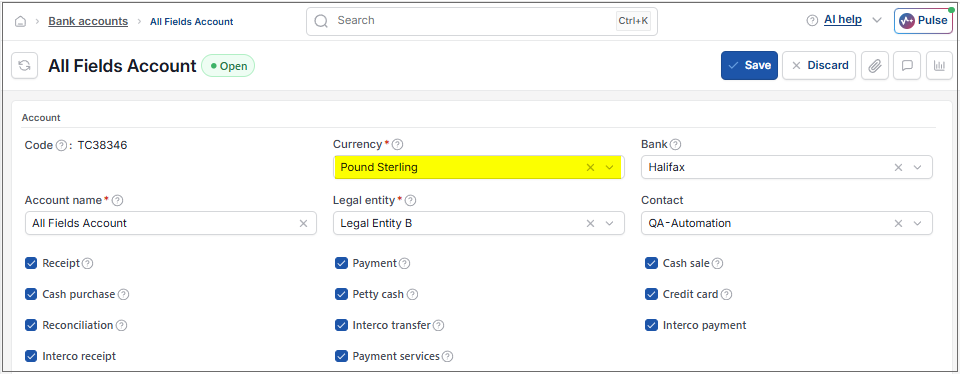Expand the Currency dropdown arrow
This screenshot has width=960, height=374.
pyautogui.click(x=609, y=167)
